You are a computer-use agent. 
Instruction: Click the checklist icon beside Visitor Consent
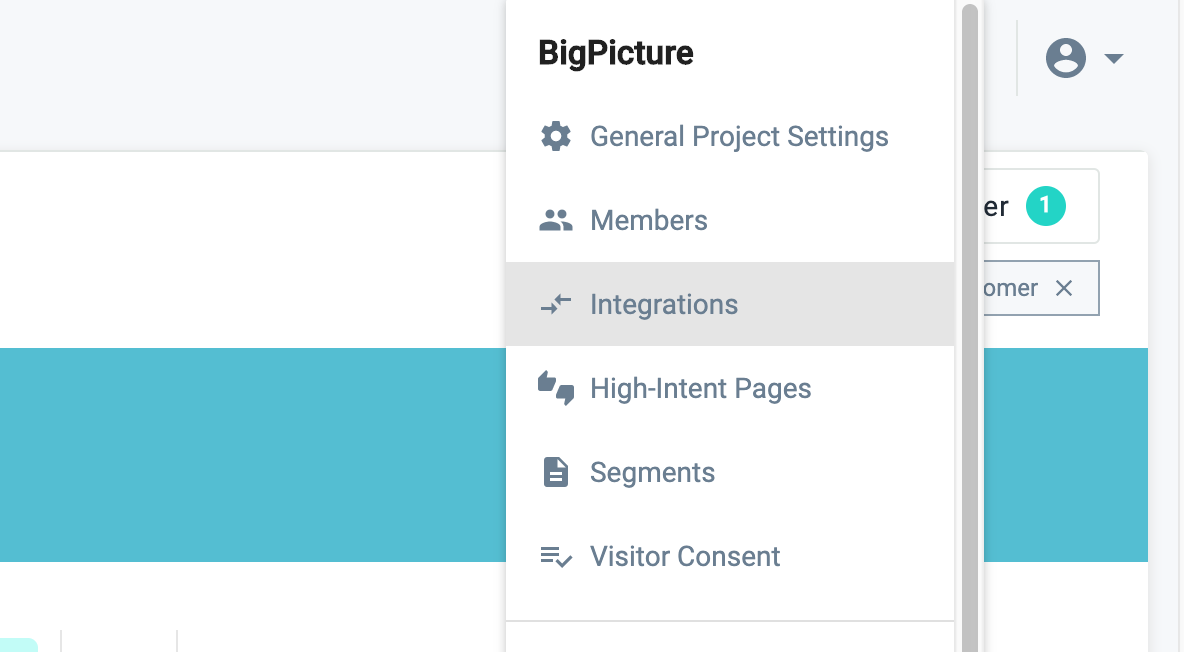tap(556, 556)
